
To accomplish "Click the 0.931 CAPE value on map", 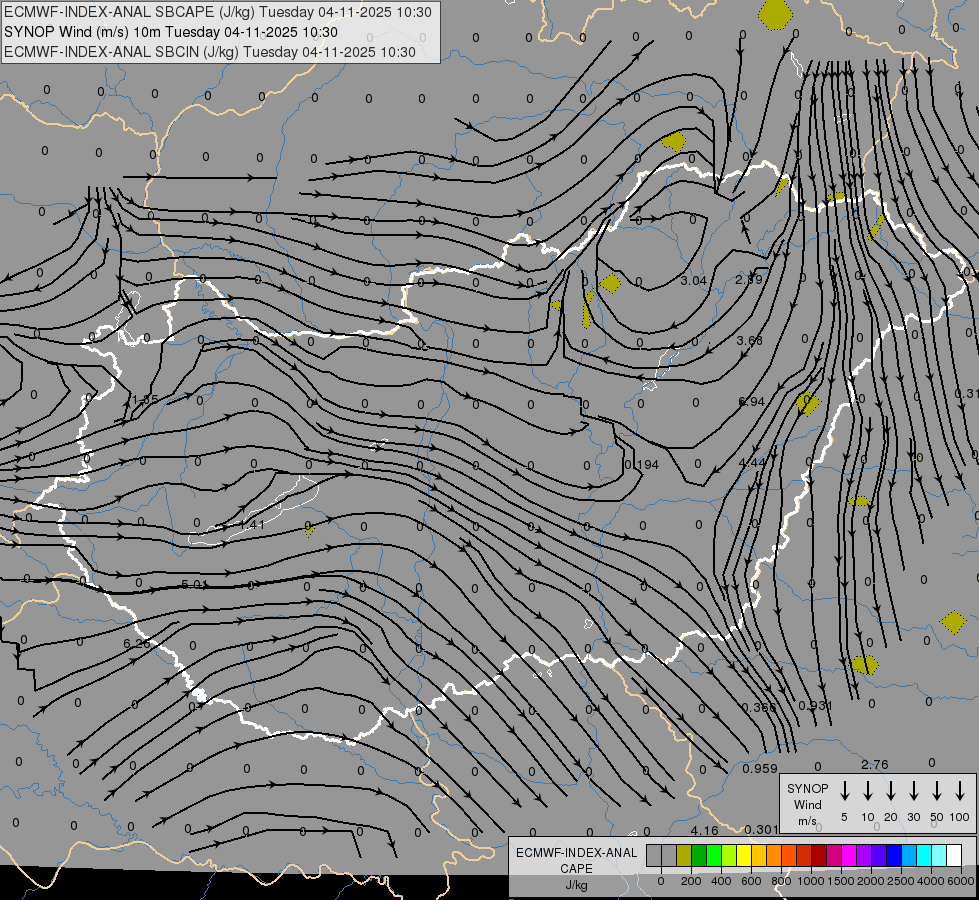I will click(815, 706).
